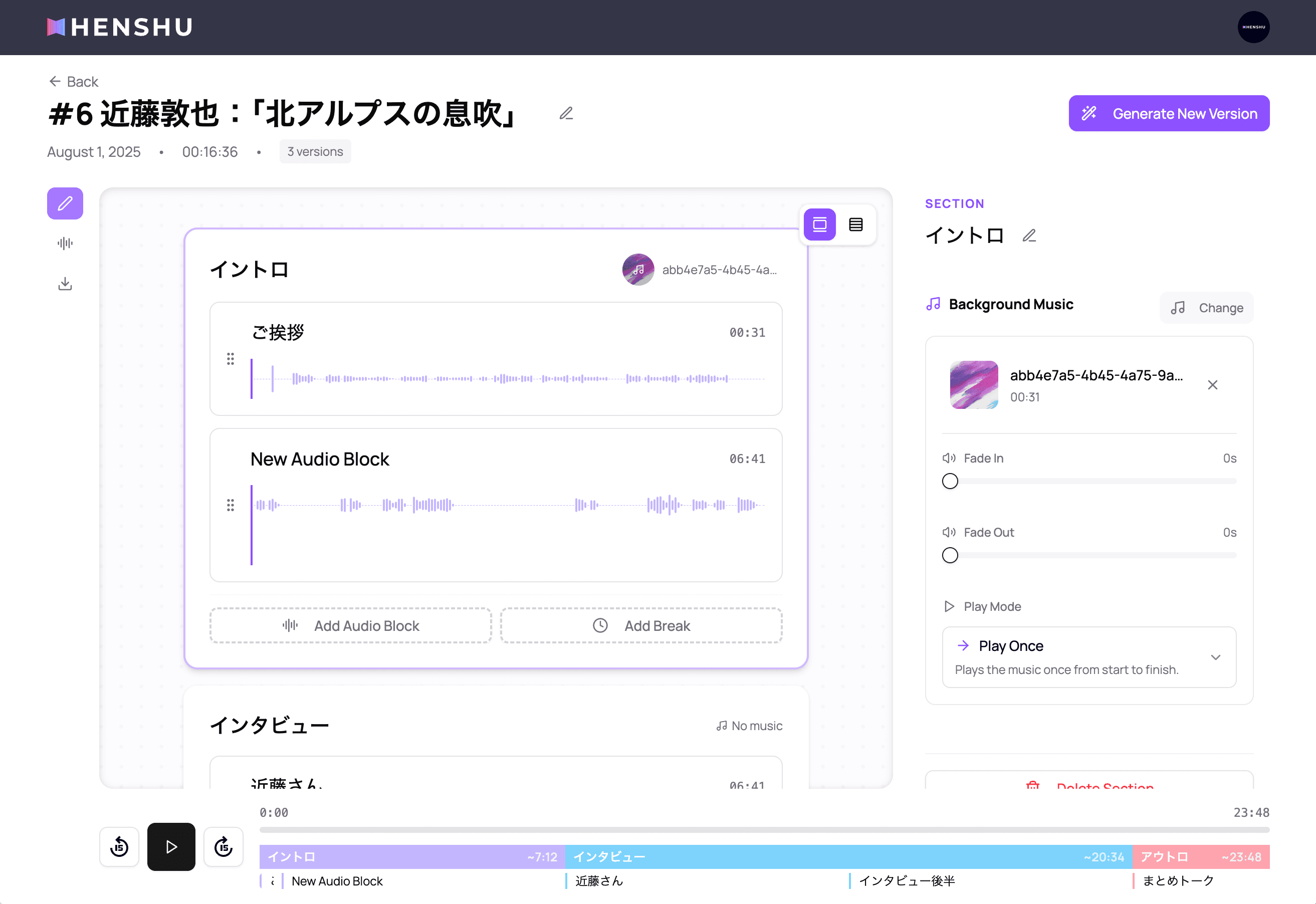Rewind 15 seconds

click(119, 847)
